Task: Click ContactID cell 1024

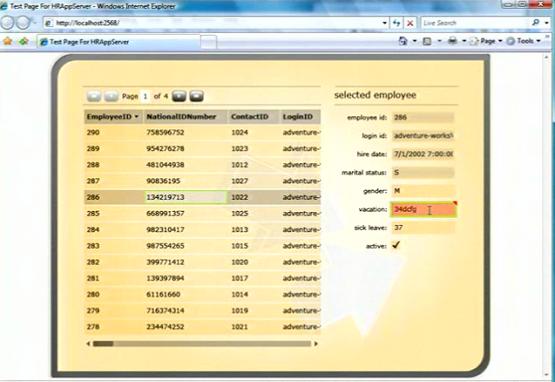Action: point(253,132)
